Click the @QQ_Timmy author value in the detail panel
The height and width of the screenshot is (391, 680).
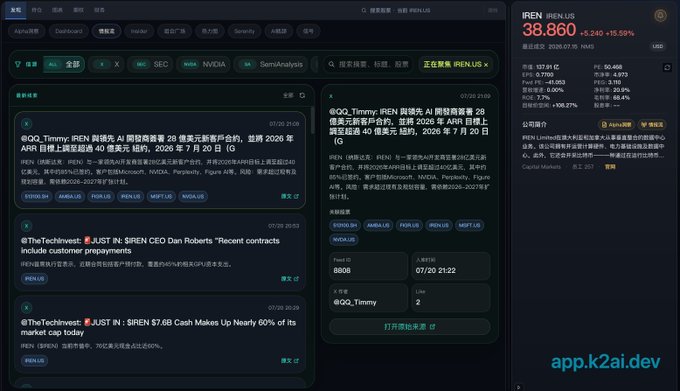pos(355,303)
